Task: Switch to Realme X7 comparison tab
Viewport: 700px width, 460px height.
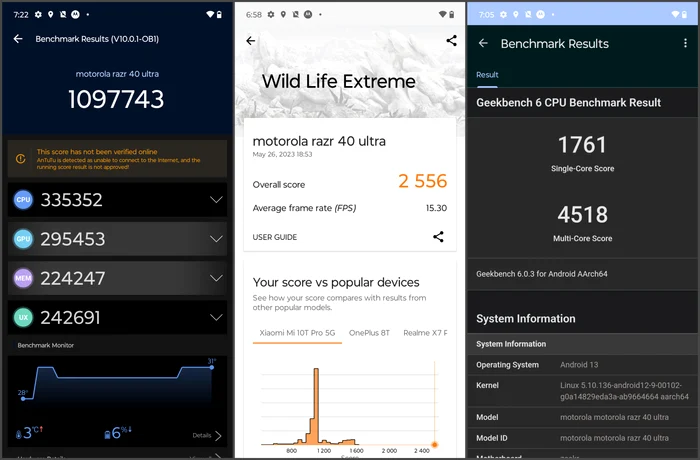Action: [x=425, y=333]
